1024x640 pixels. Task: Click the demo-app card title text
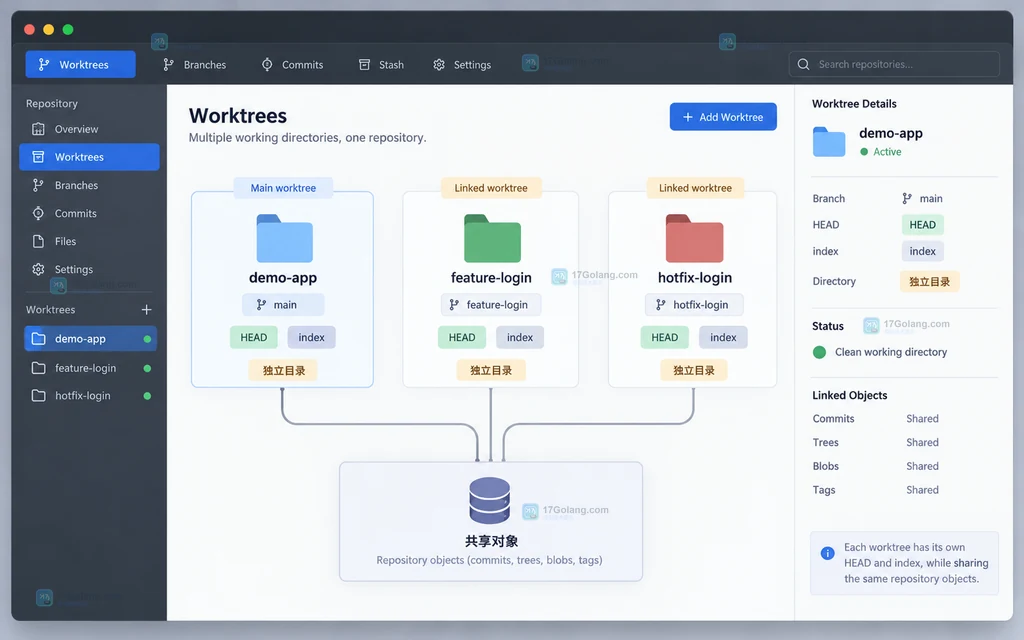pos(283,278)
